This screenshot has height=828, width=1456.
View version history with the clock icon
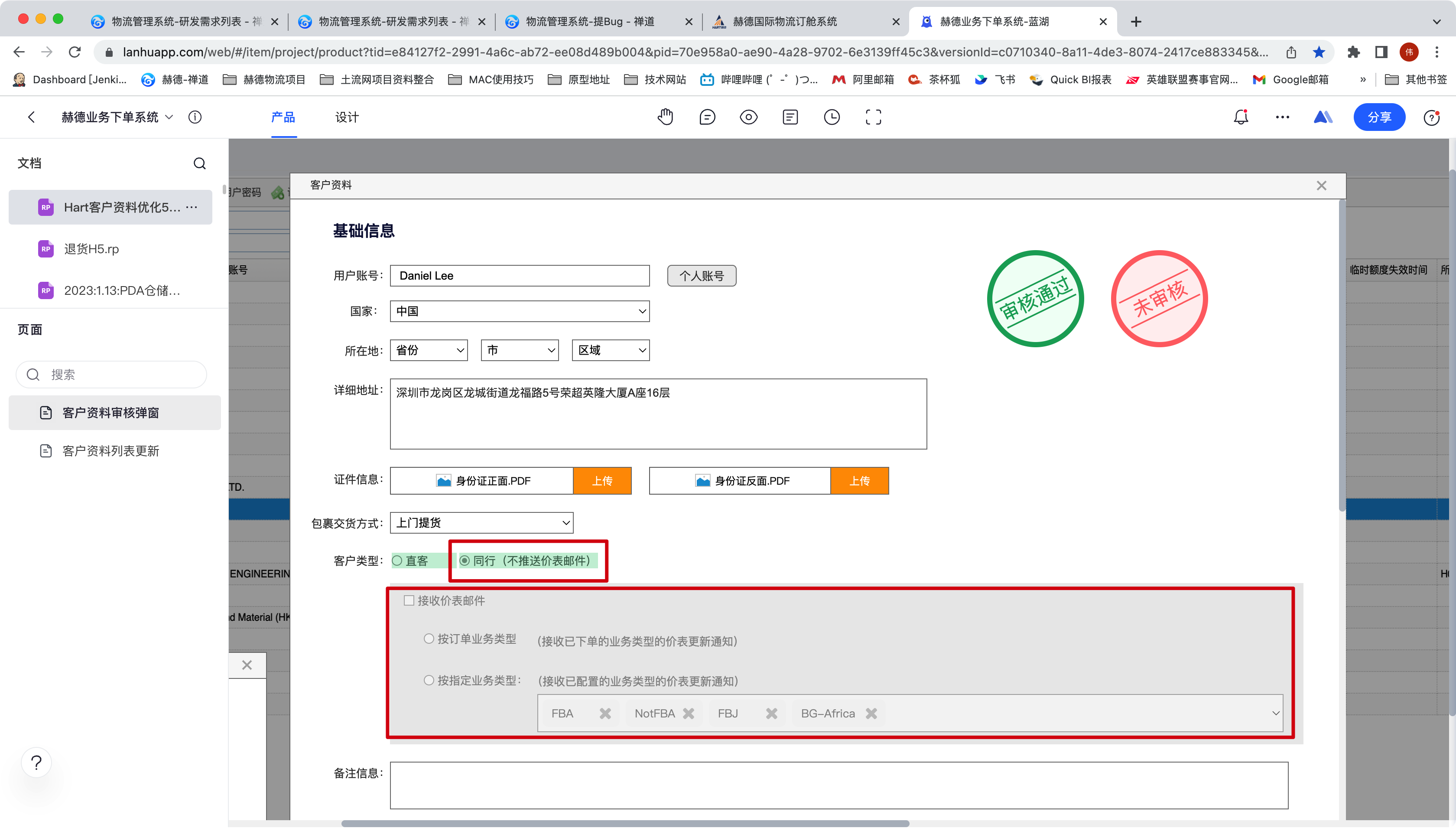tap(832, 117)
